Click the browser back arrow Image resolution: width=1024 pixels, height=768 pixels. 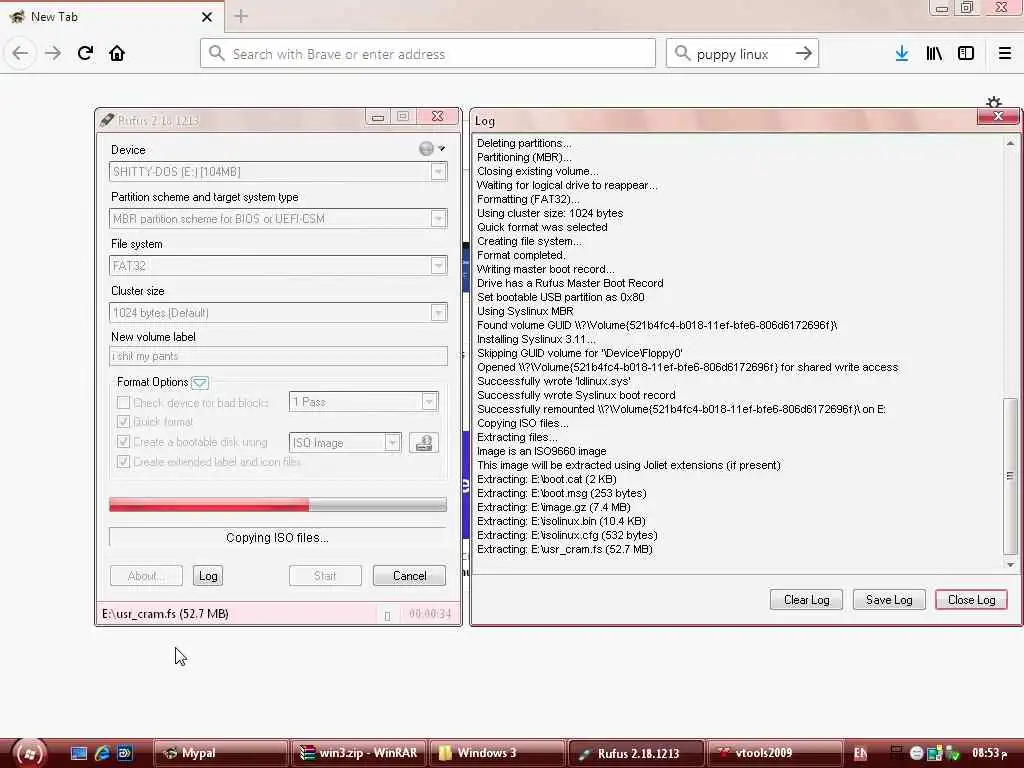tap(20, 53)
